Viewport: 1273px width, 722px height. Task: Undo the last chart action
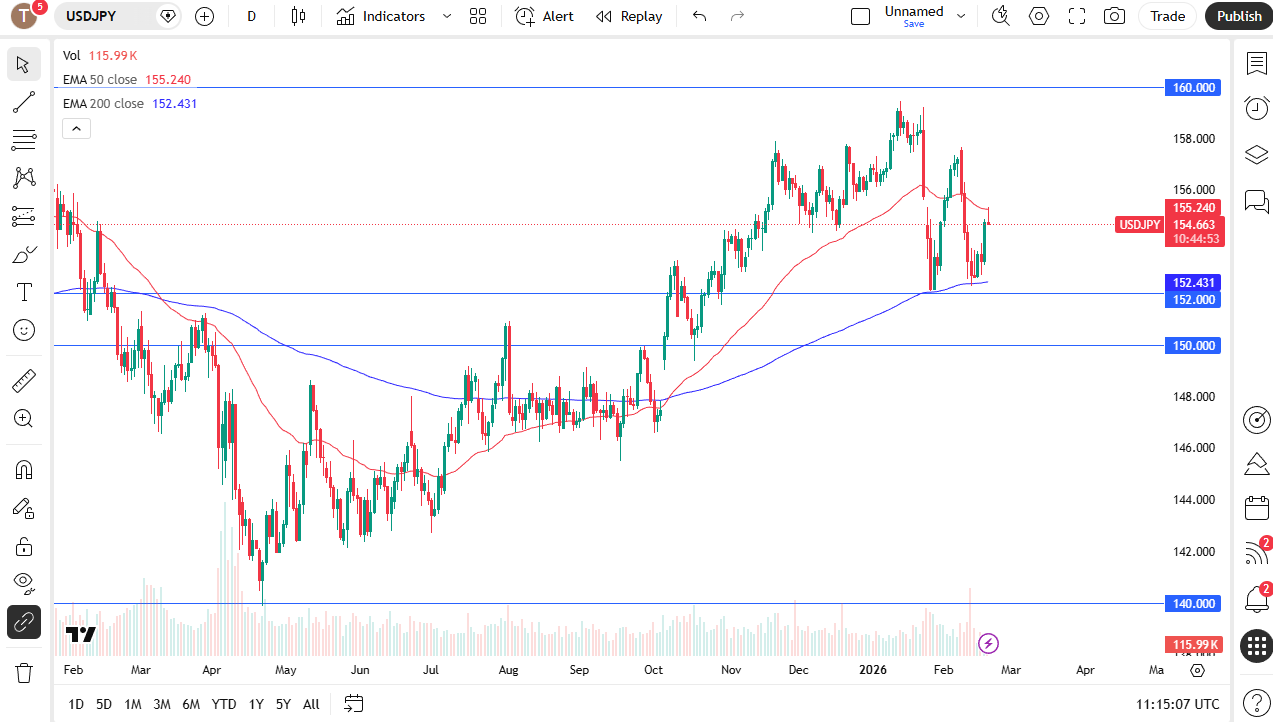pyautogui.click(x=700, y=16)
